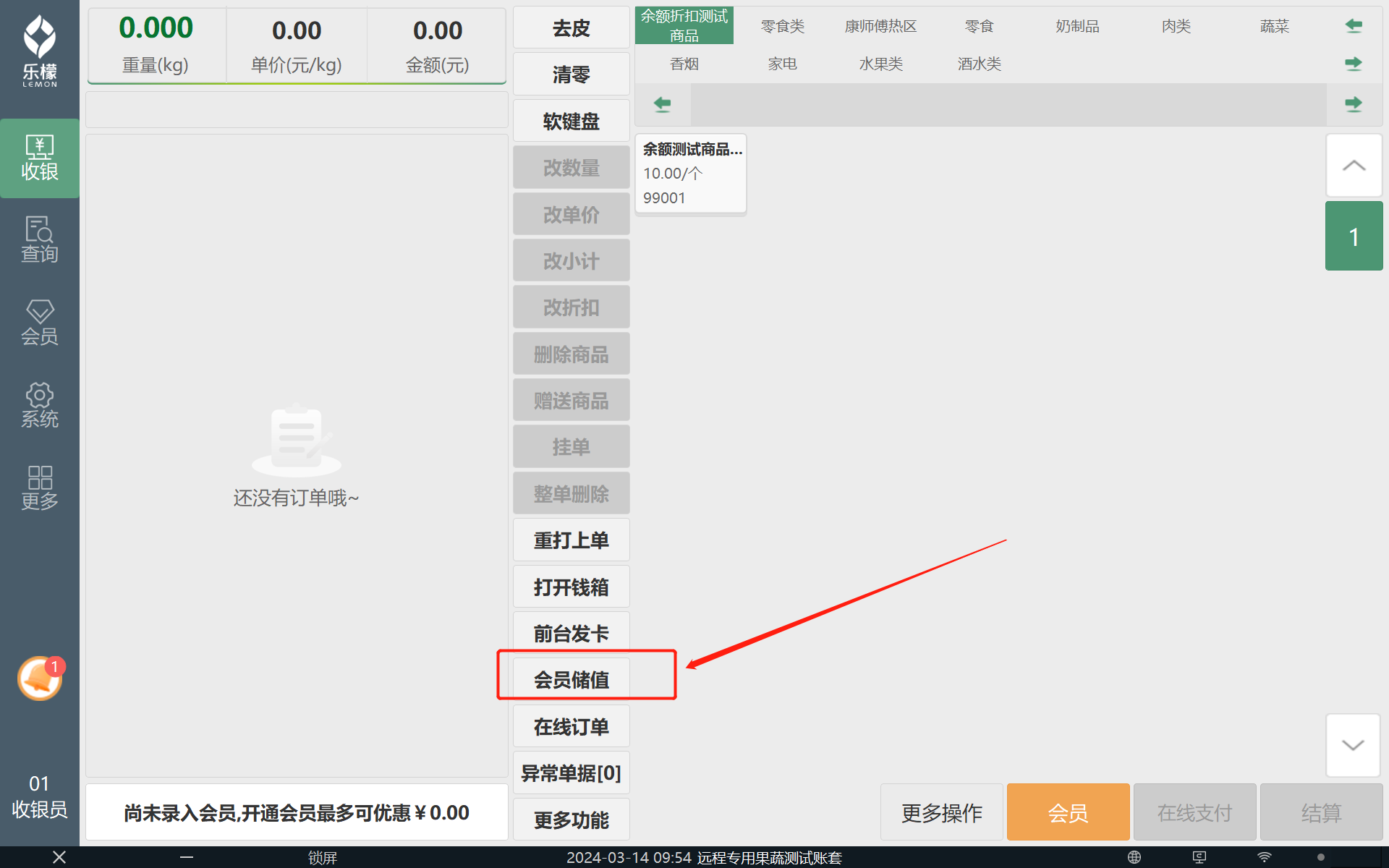Open the 更多操作 button

tap(942, 812)
